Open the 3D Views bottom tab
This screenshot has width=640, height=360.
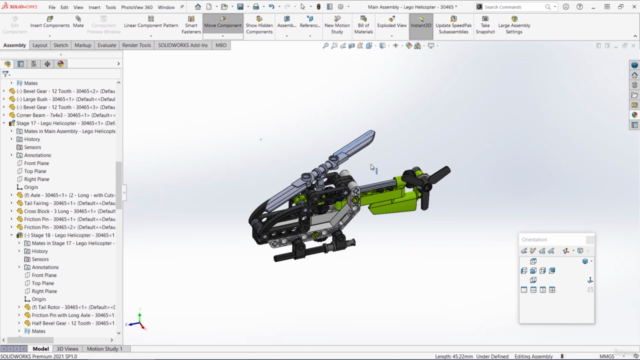67,349
